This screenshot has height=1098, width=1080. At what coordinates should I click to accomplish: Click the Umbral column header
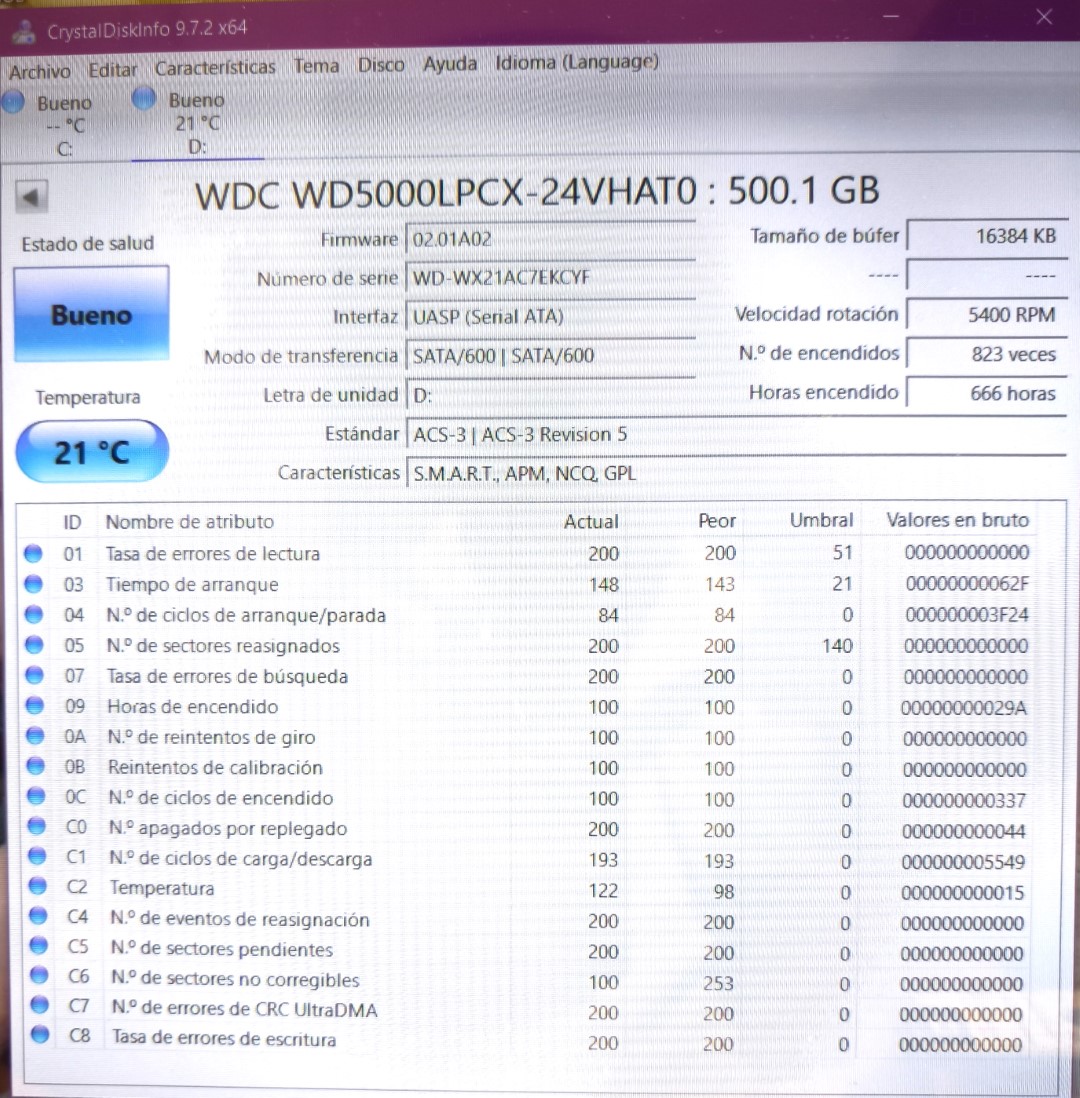coord(822,520)
